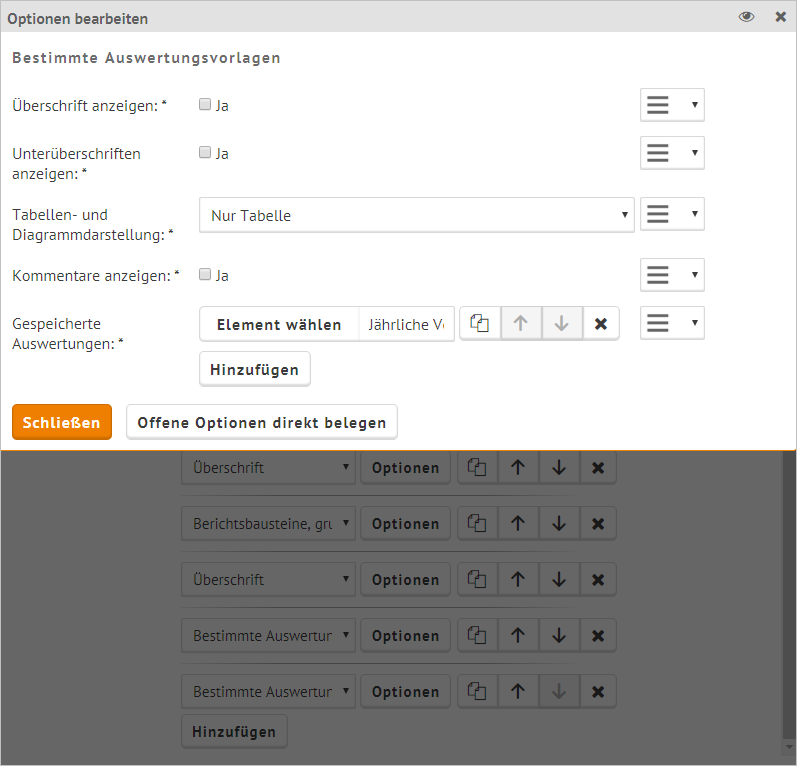Delete the first Überschrift row
The image size is (797, 766).
tap(598, 467)
